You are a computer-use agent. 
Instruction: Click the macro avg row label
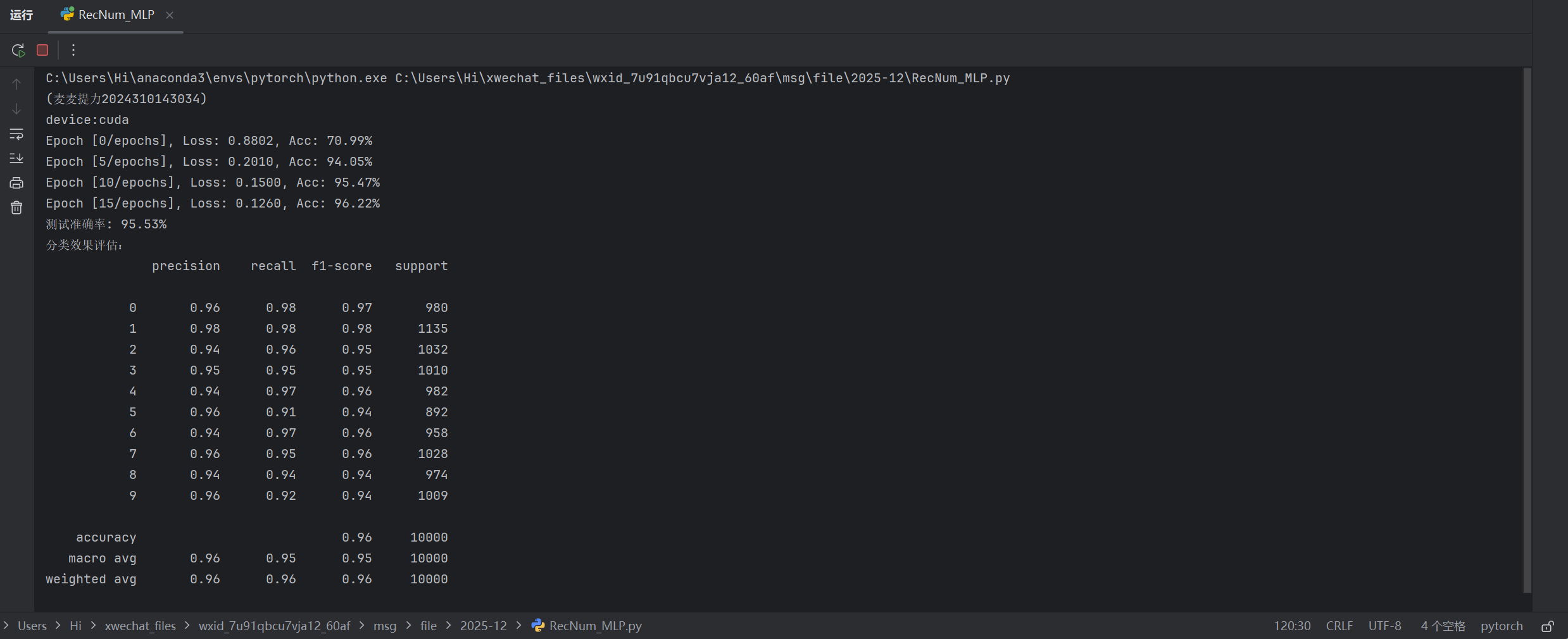(103, 559)
